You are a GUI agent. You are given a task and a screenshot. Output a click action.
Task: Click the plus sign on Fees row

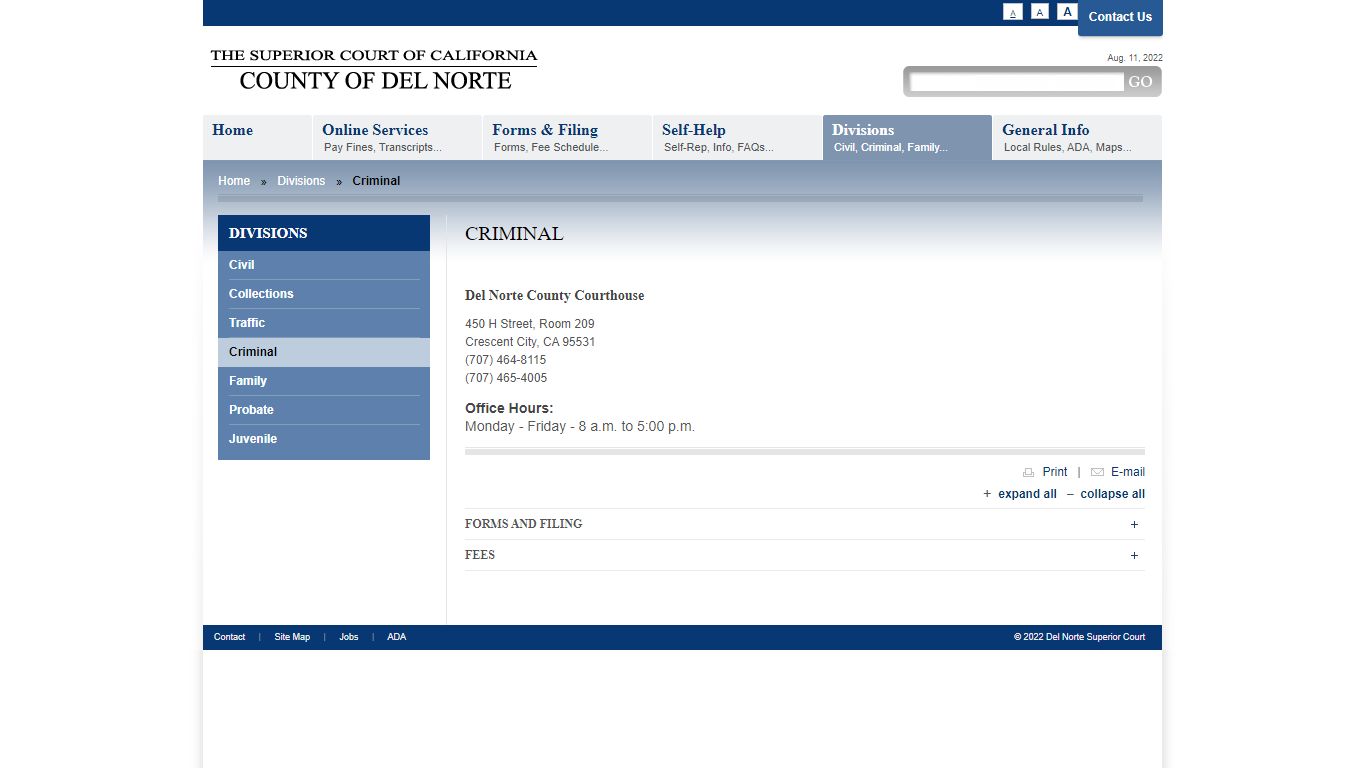[1134, 555]
